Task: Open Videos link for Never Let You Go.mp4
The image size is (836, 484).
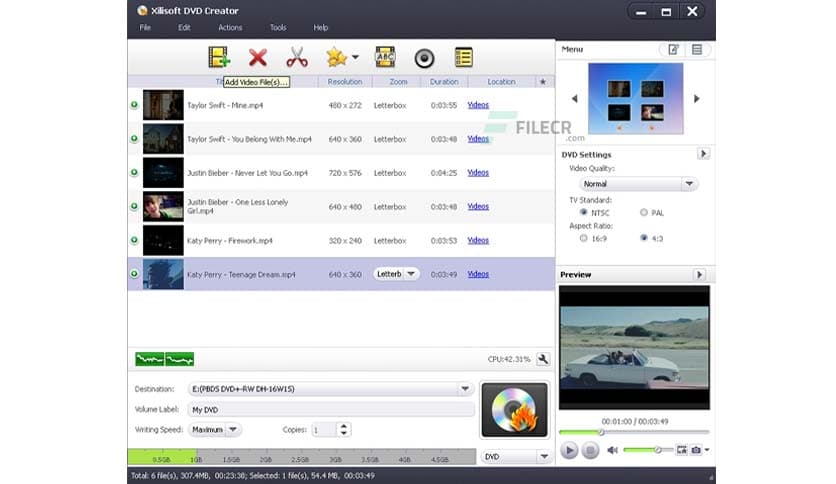Action: (x=478, y=173)
